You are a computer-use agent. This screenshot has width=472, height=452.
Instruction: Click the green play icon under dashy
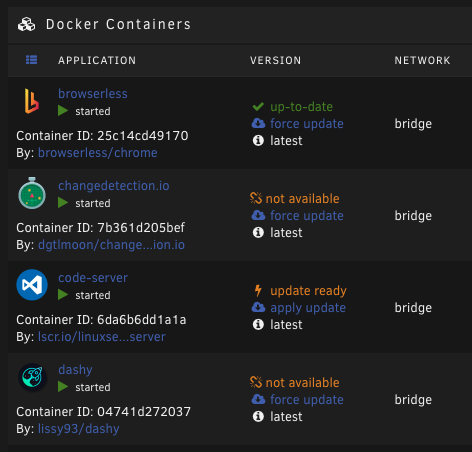(63, 387)
